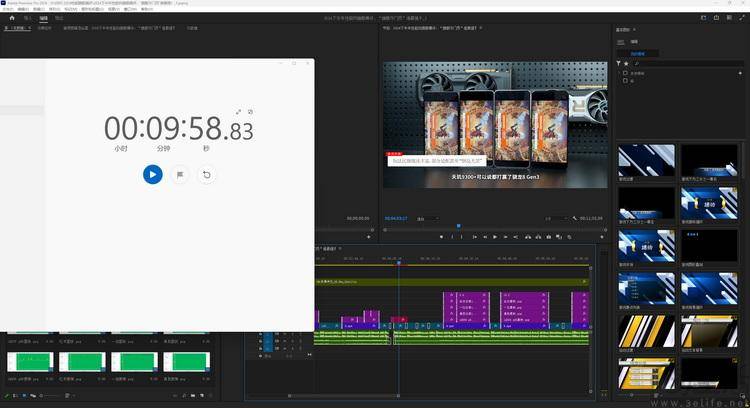
Task: Go to Premiere's Home screen icon
Action: point(12,18)
